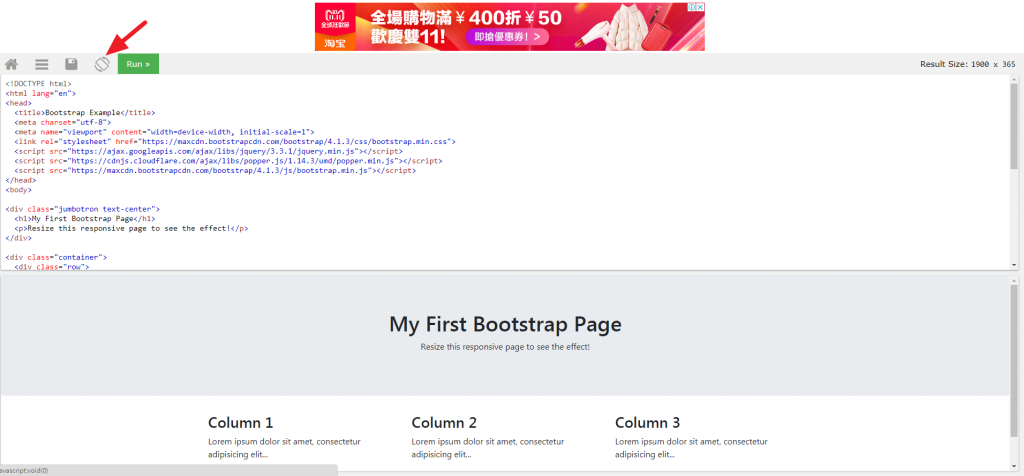Viewport: 1024px width, 476px height.
Task: Click the popper.min.js script line
Action: (x=228, y=161)
